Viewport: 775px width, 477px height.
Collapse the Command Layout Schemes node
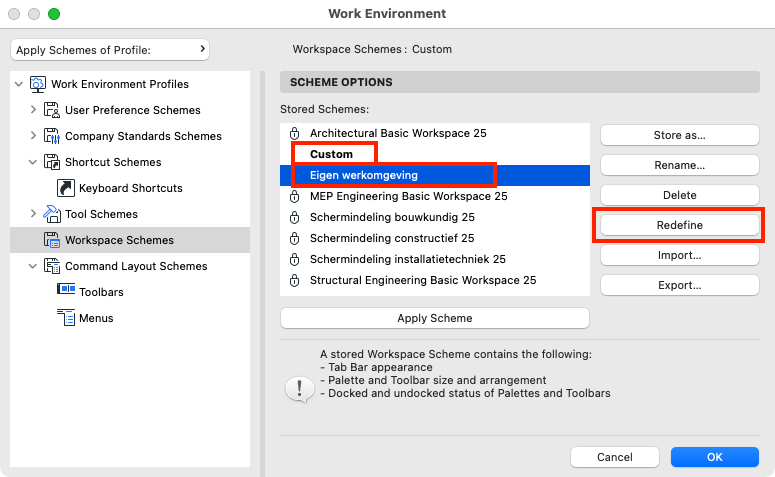(33, 266)
